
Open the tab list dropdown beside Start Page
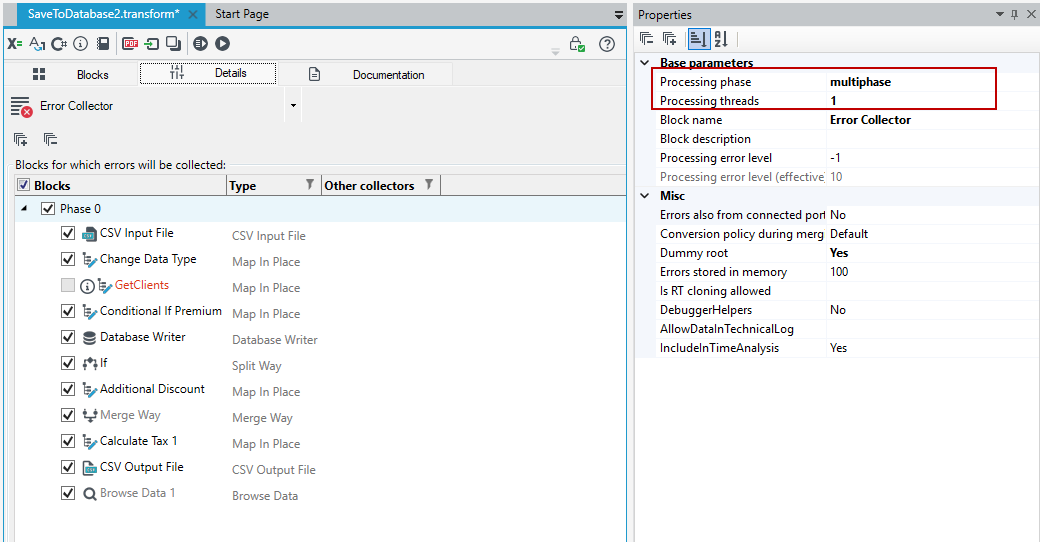coord(619,15)
